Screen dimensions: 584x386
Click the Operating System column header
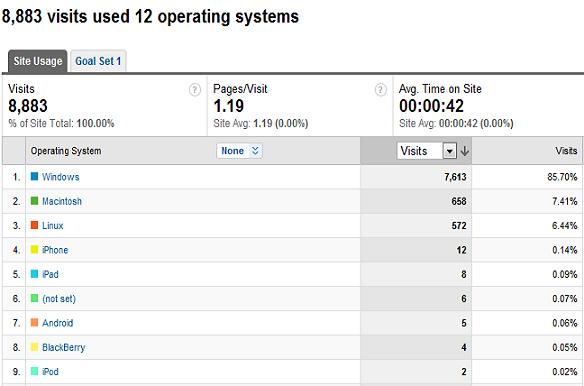point(66,151)
